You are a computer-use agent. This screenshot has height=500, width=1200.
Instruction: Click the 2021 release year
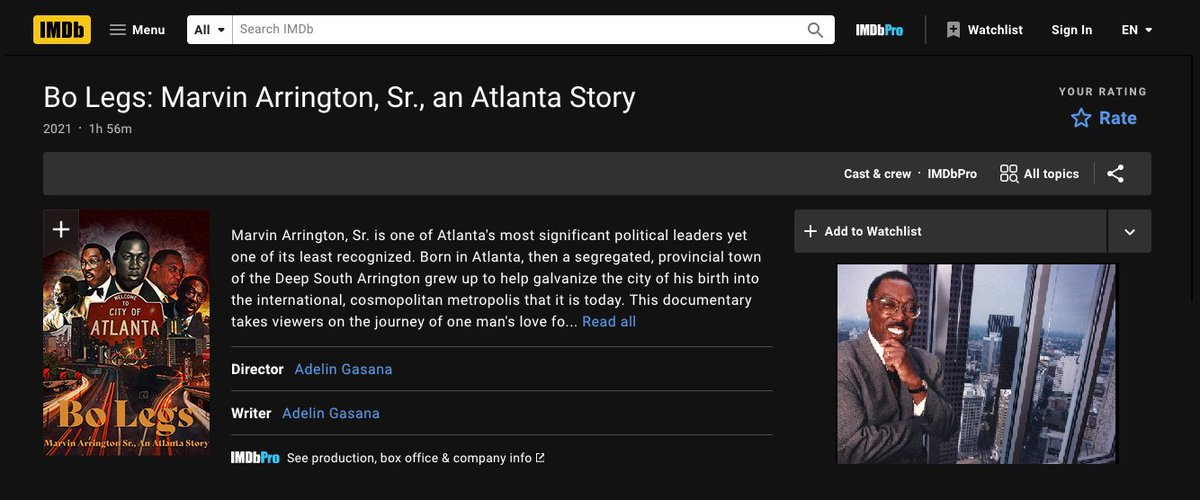(x=57, y=129)
